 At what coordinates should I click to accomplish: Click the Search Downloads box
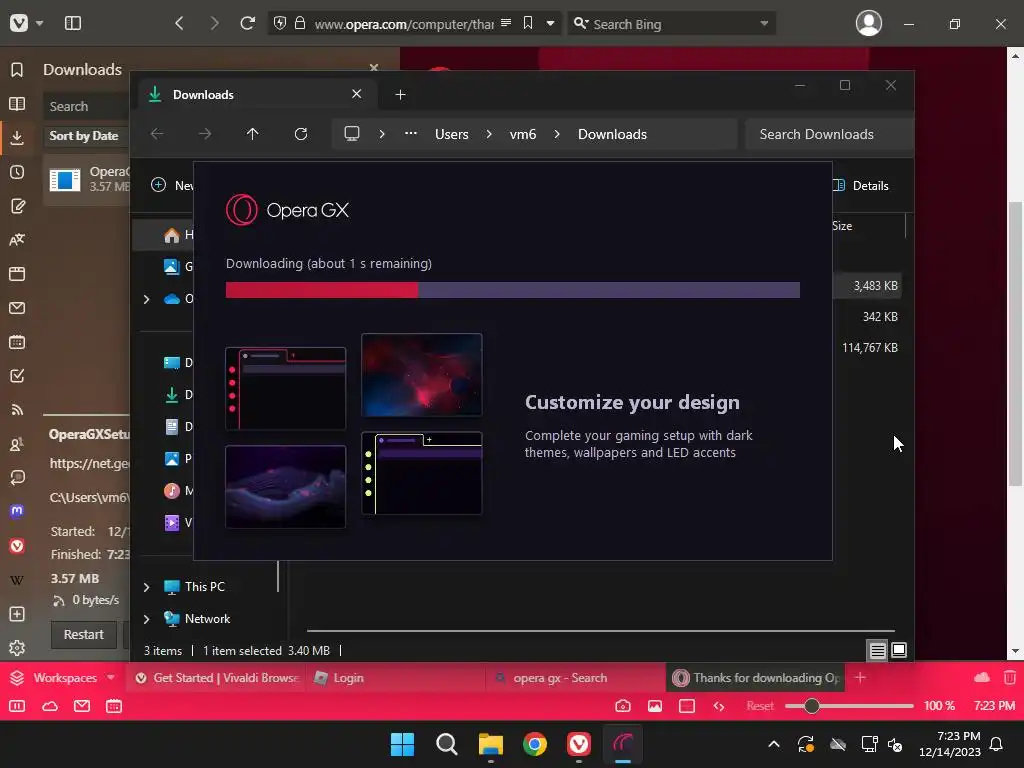(x=829, y=135)
